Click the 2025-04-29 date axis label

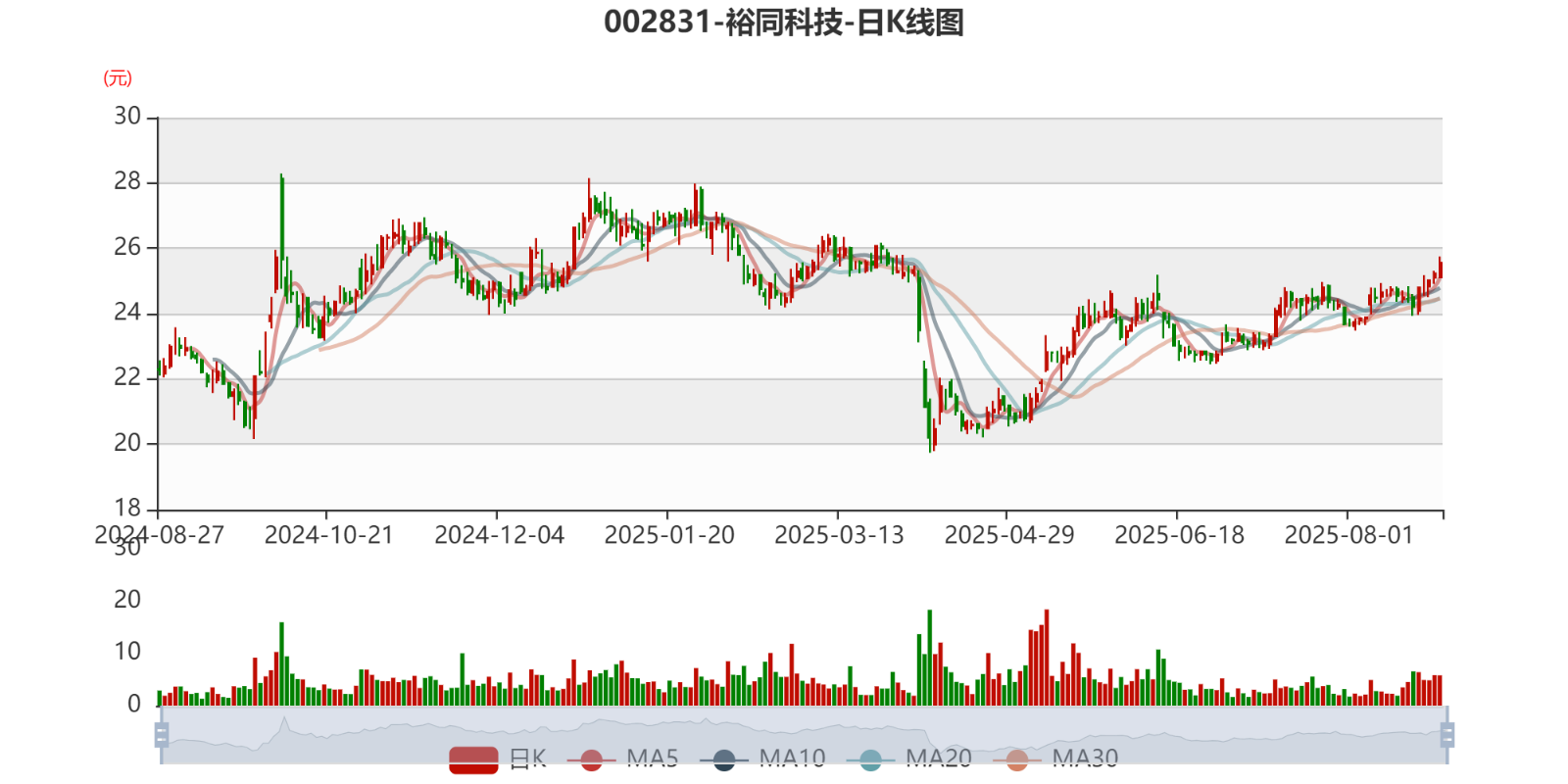[x=1009, y=535]
